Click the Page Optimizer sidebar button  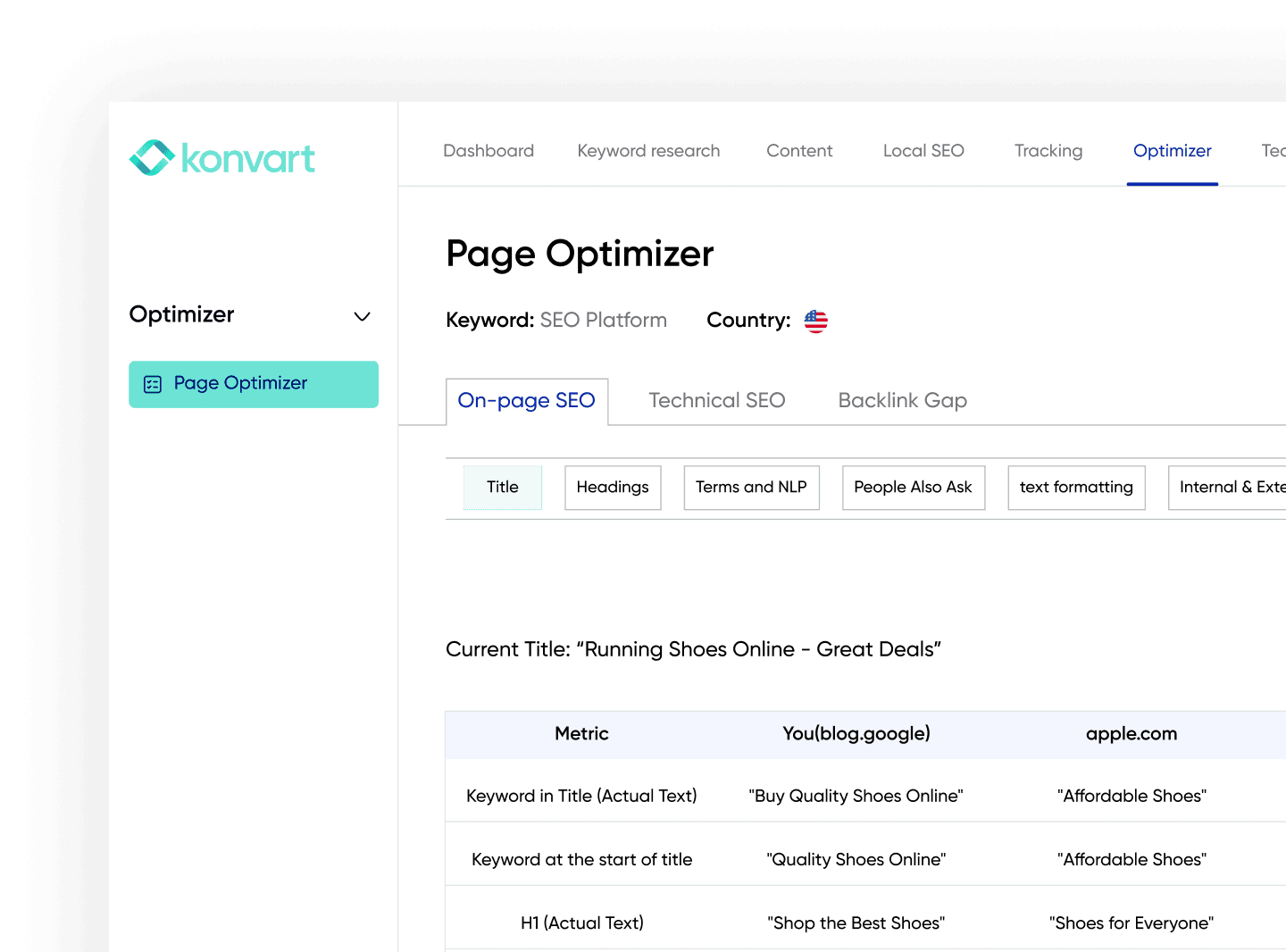coord(253,383)
